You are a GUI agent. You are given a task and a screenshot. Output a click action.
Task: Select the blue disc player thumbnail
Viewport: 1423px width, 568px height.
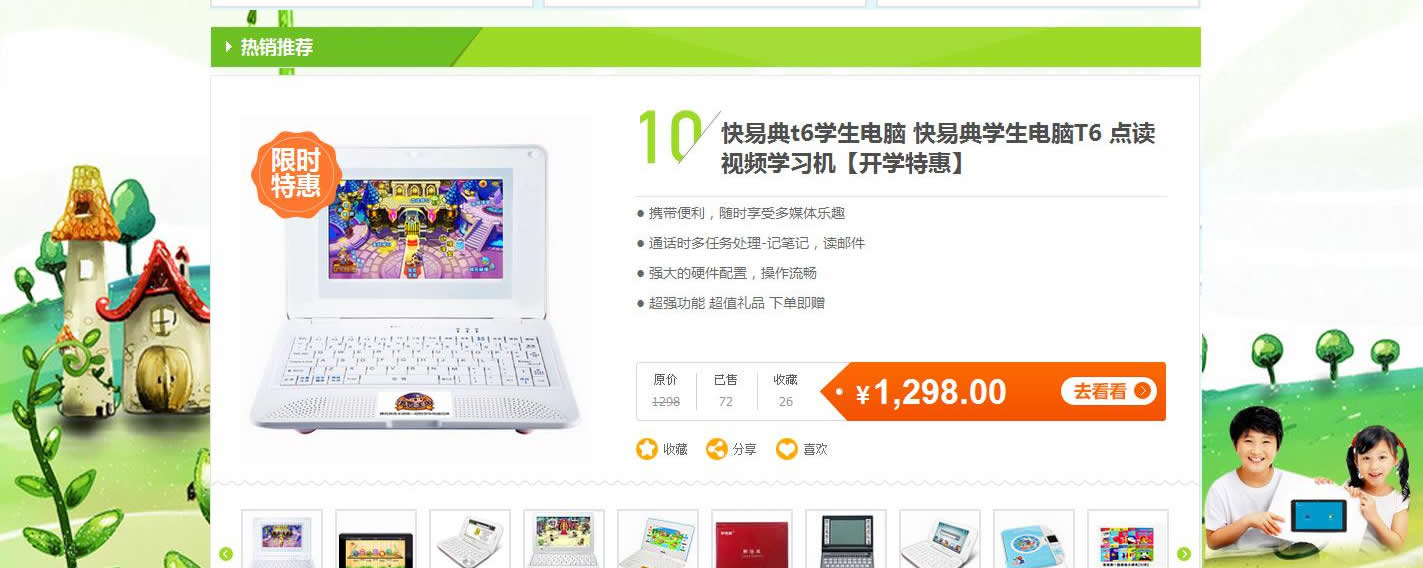point(1033,538)
